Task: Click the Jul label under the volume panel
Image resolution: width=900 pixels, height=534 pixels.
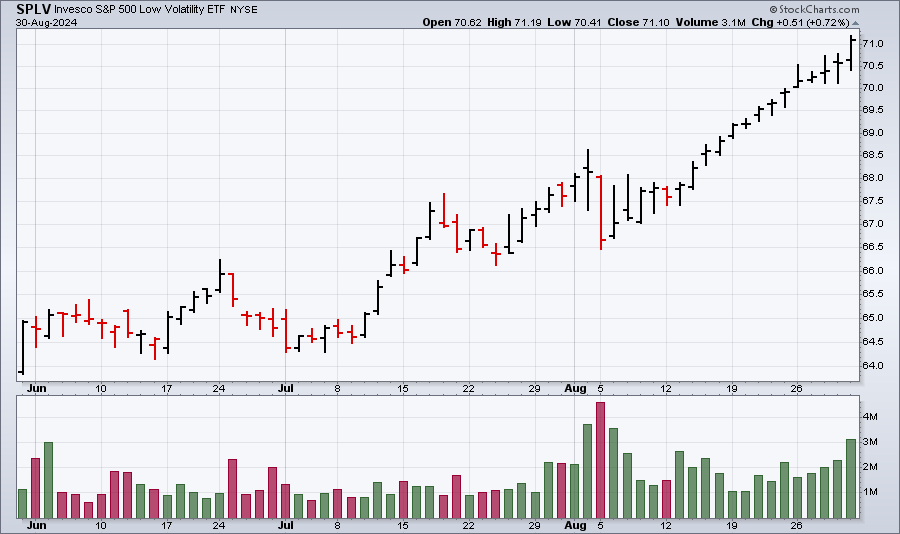Action: coord(286,525)
